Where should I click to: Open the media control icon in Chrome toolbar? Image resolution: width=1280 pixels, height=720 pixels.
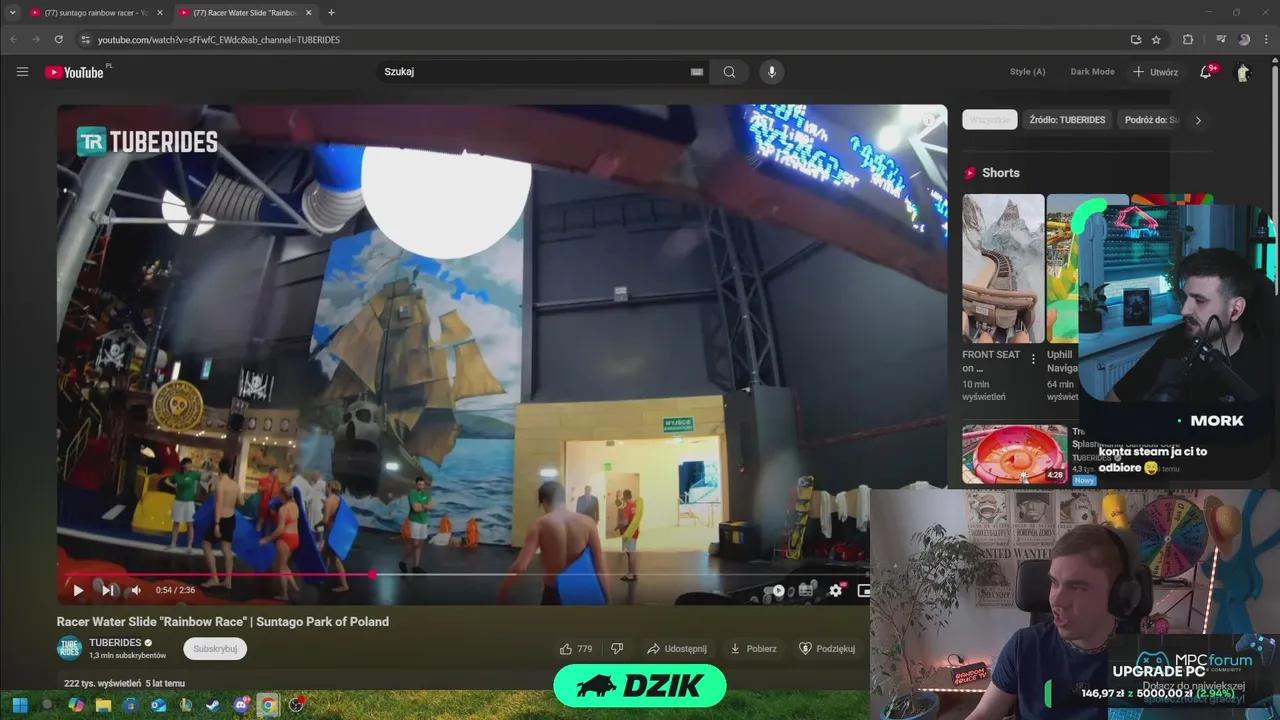point(1221,40)
